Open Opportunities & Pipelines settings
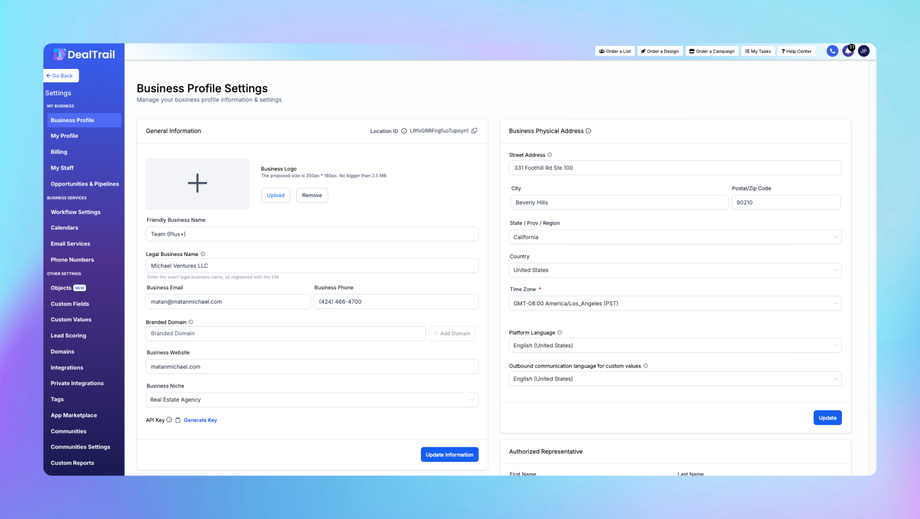The height and width of the screenshot is (519, 920). (84, 184)
